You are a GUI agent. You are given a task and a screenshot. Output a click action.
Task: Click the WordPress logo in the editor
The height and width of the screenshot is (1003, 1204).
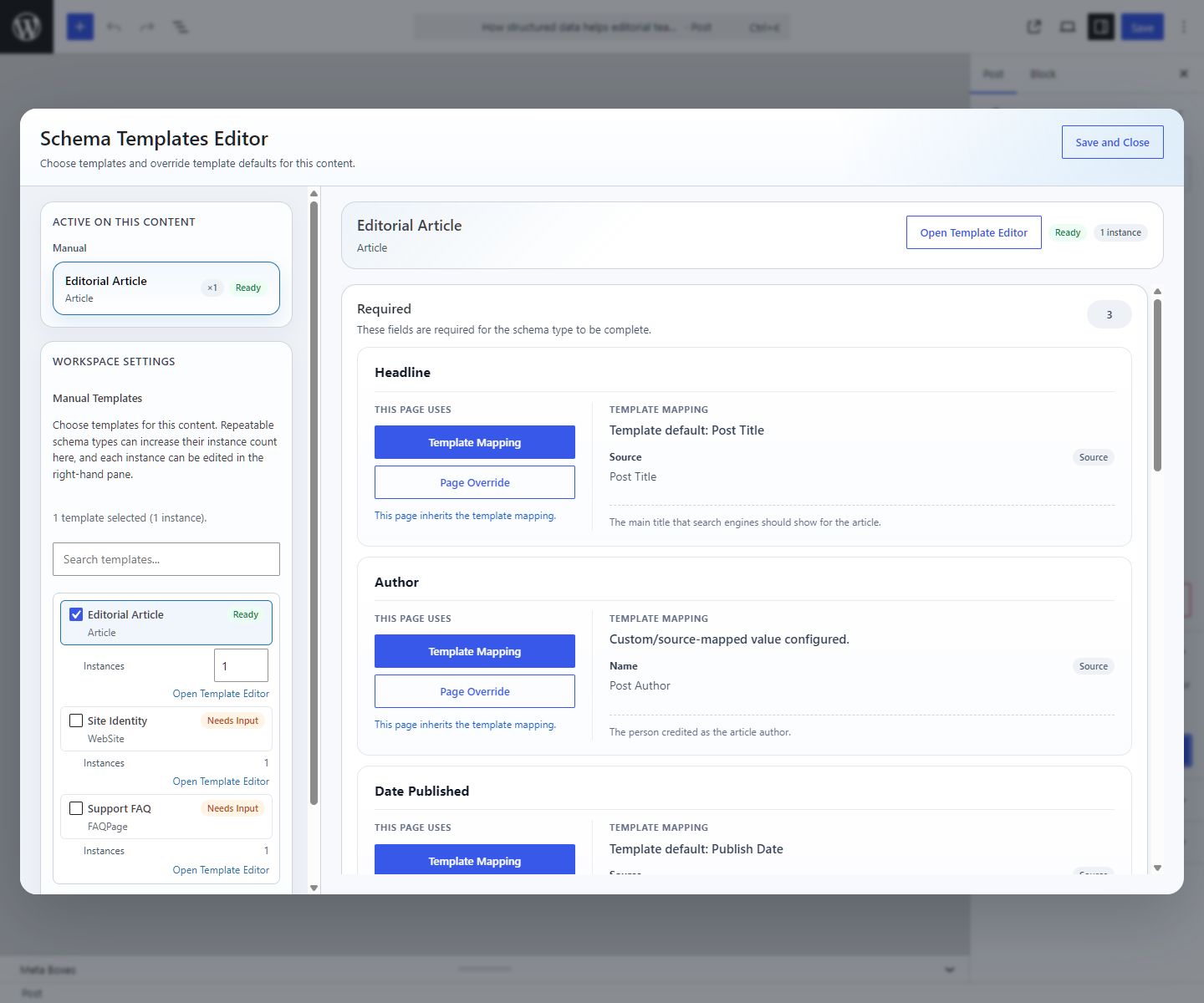pyautogui.click(x=26, y=27)
